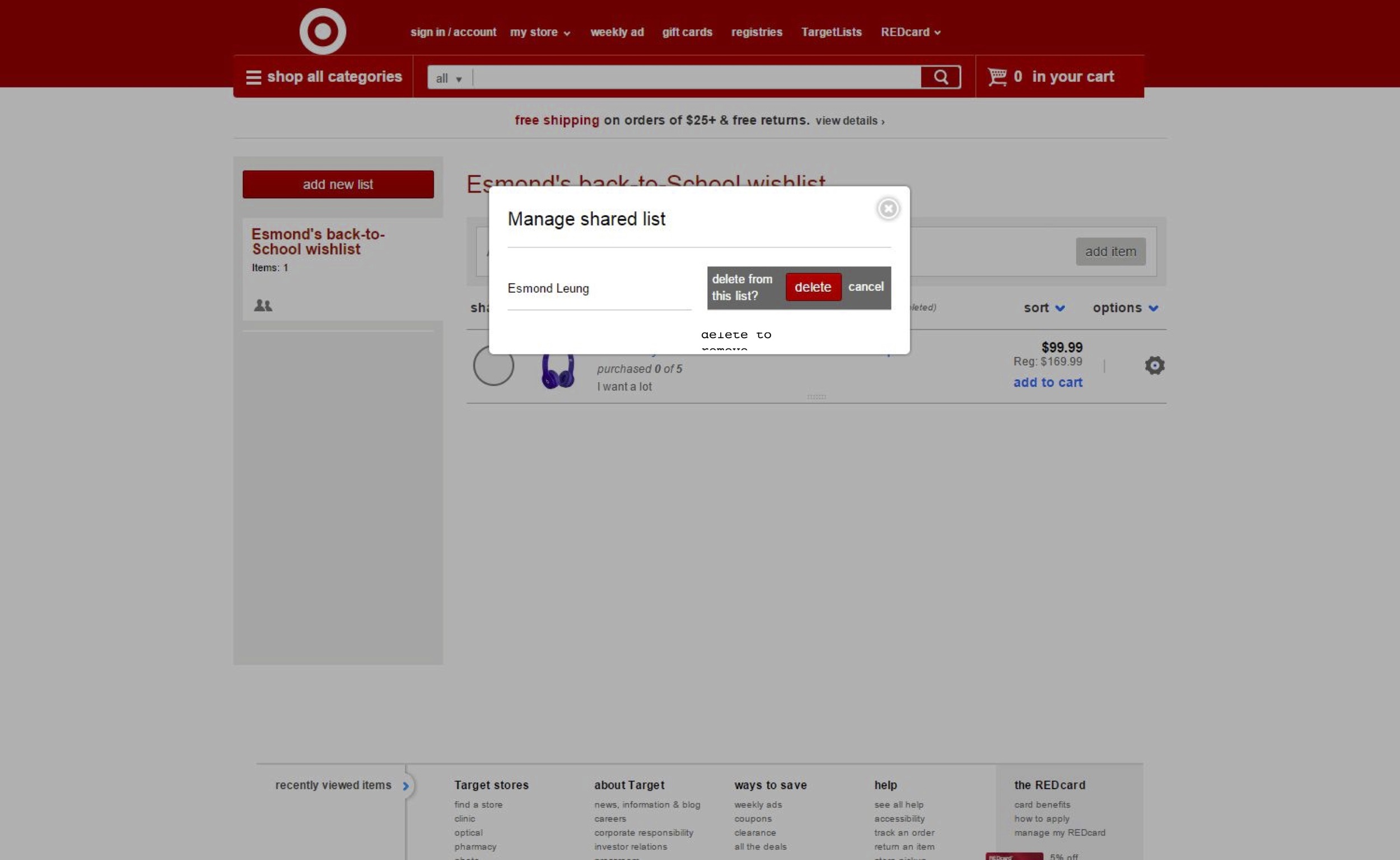The height and width of the screenshot is (860, 1400).
Task: Open TargetLists page
Action: [830, 32]
